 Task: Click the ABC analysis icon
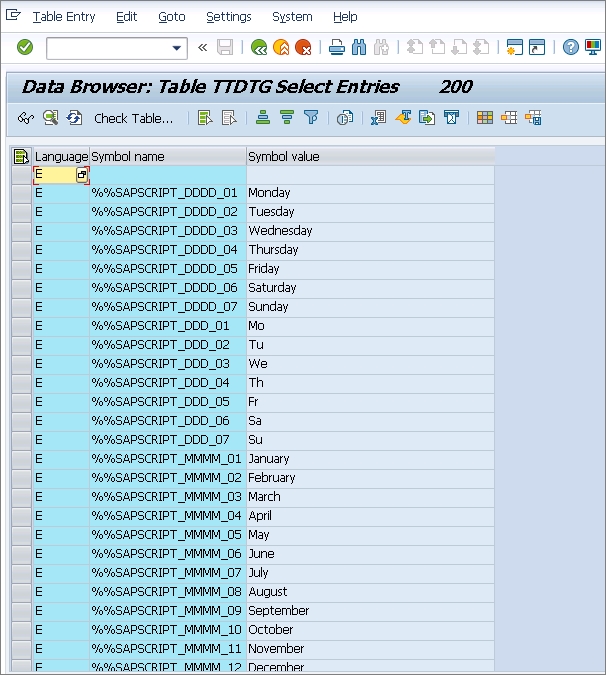[451, 118]
